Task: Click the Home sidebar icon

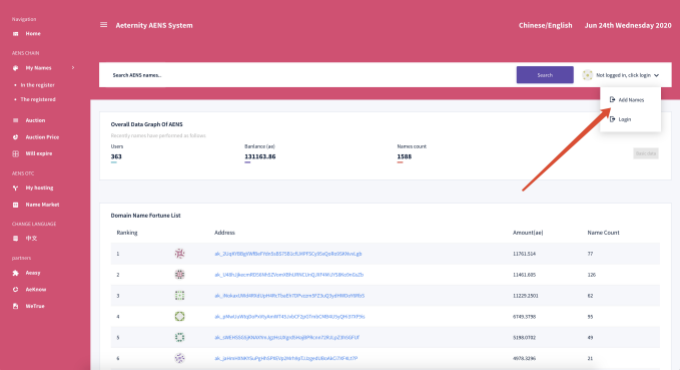Action: tap(16, 33)
